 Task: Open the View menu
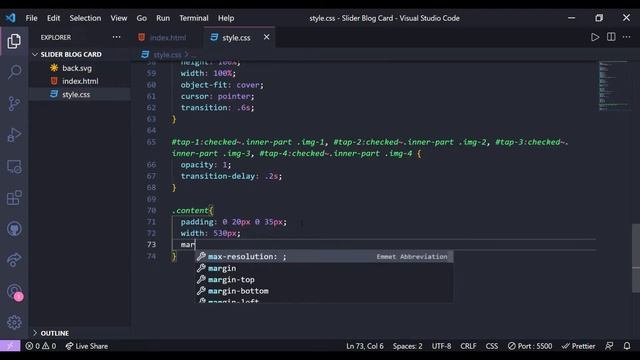[118, 18]
